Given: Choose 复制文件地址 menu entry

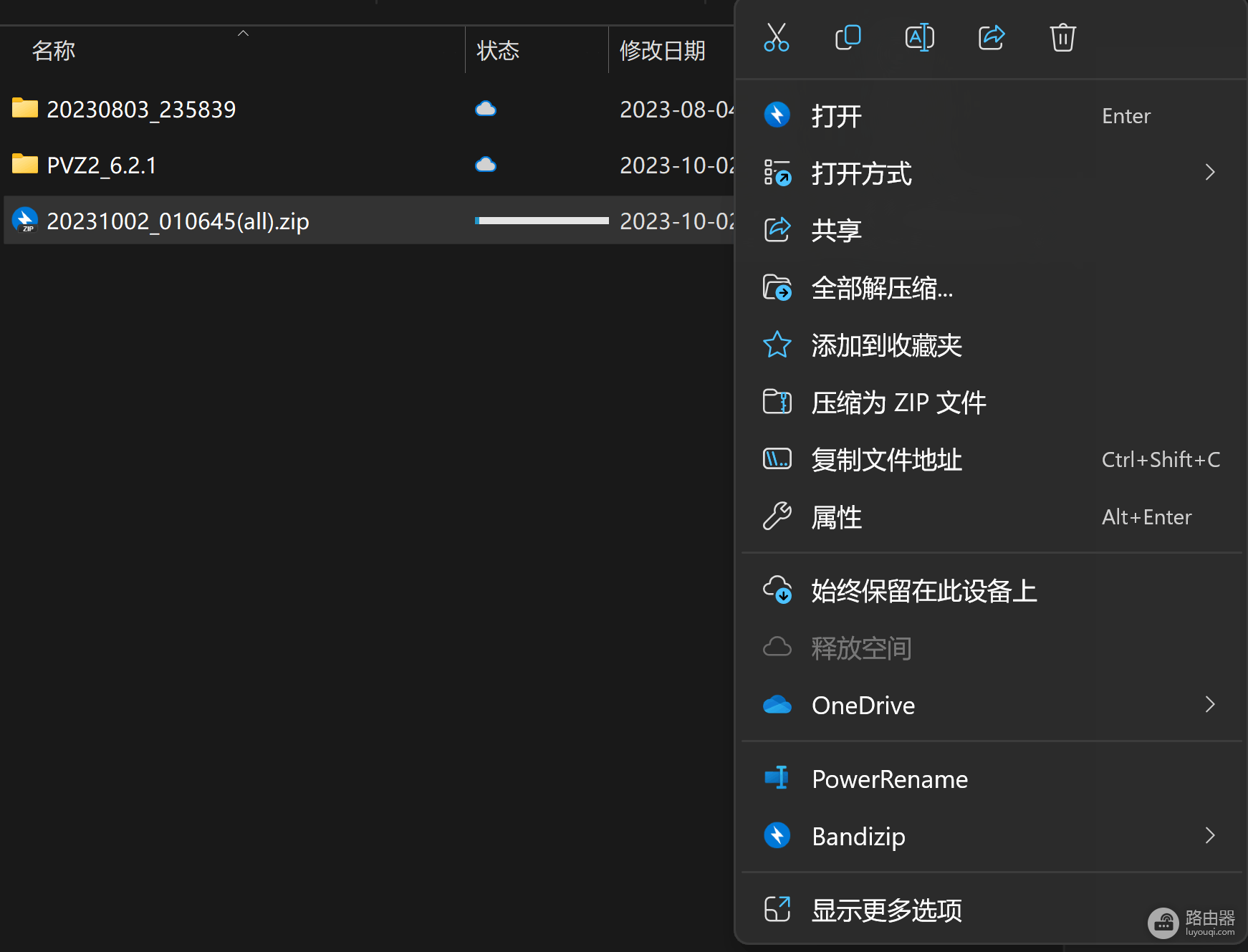Looking at the screenshot, I should click(x=992, y=459).
